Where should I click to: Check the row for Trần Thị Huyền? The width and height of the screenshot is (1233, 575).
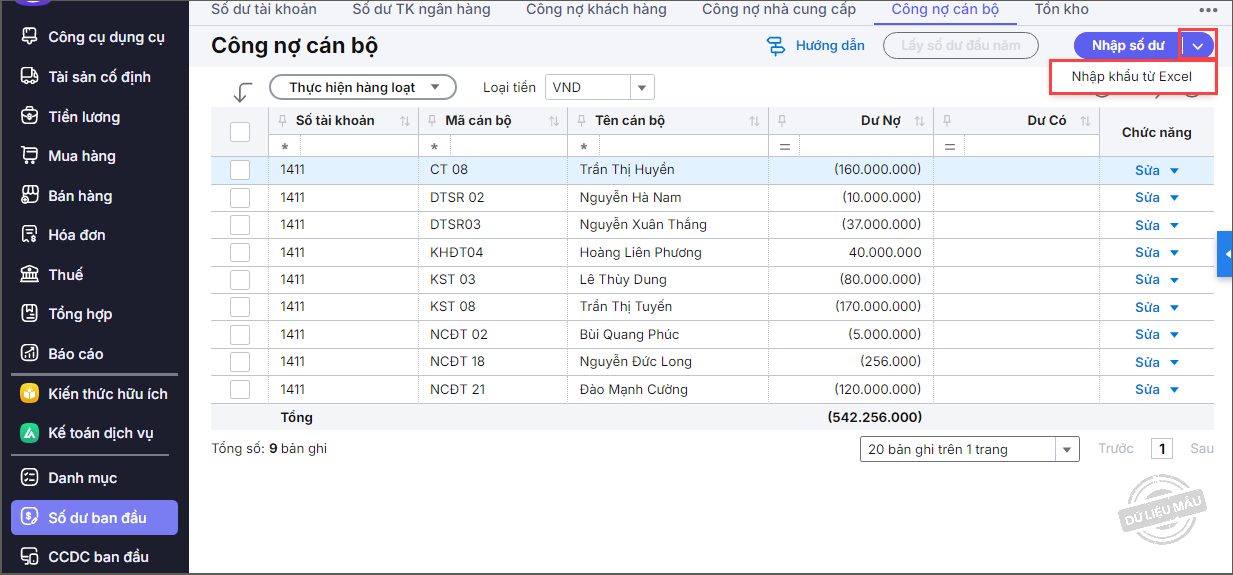(240, 170)
